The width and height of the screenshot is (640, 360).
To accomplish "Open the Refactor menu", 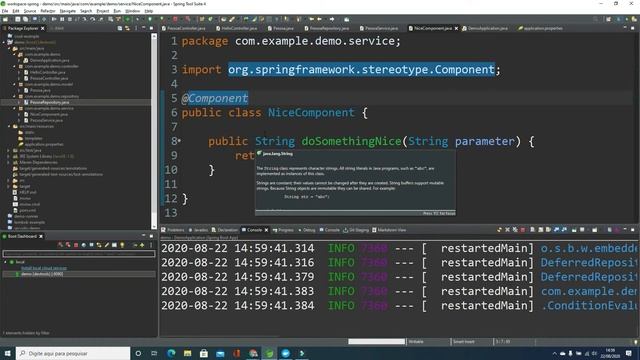I will coord(48,11).
